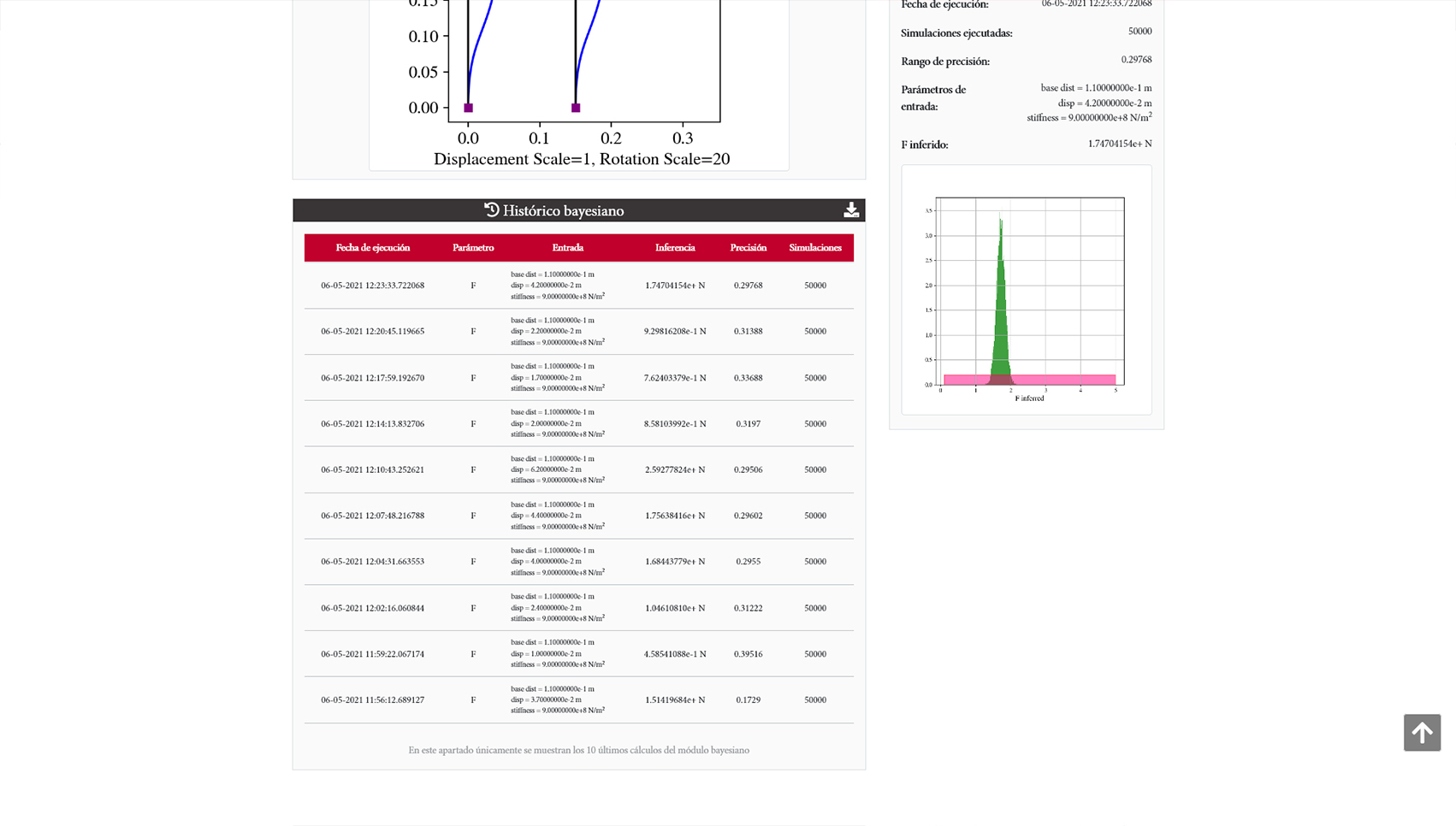Click the footer note about últimos 10 cálculos
This screenshot has width=1456, height=826.
pos(578,750)
